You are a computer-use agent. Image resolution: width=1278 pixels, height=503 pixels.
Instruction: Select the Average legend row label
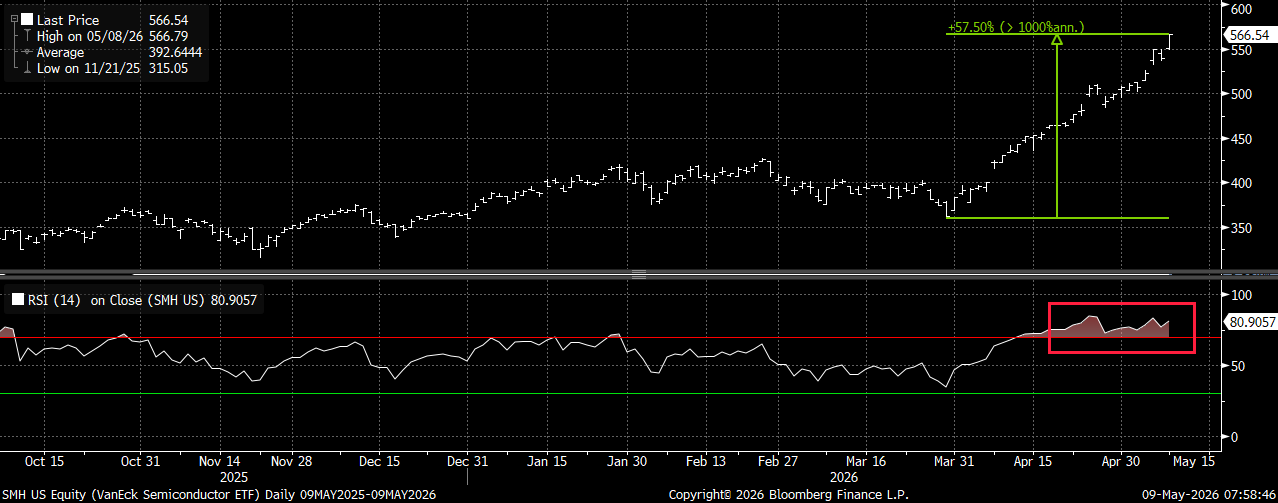point(61,52)
